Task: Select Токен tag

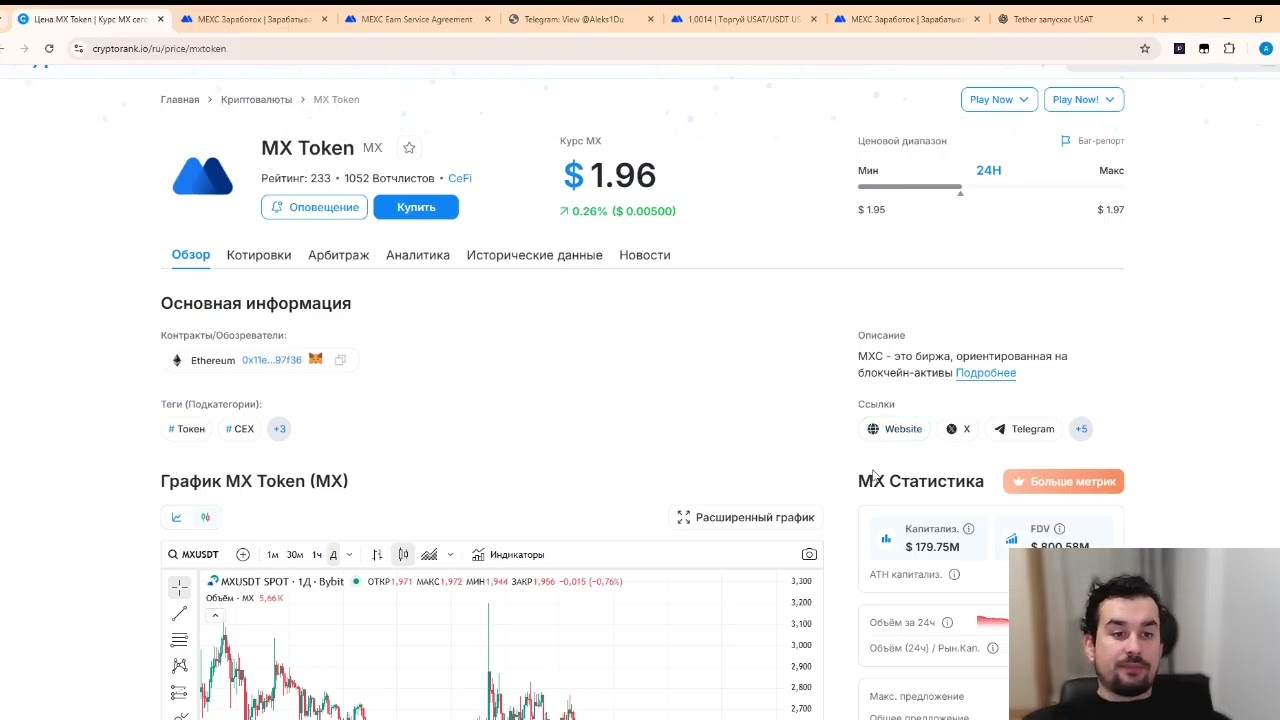Action: [187, 429]
